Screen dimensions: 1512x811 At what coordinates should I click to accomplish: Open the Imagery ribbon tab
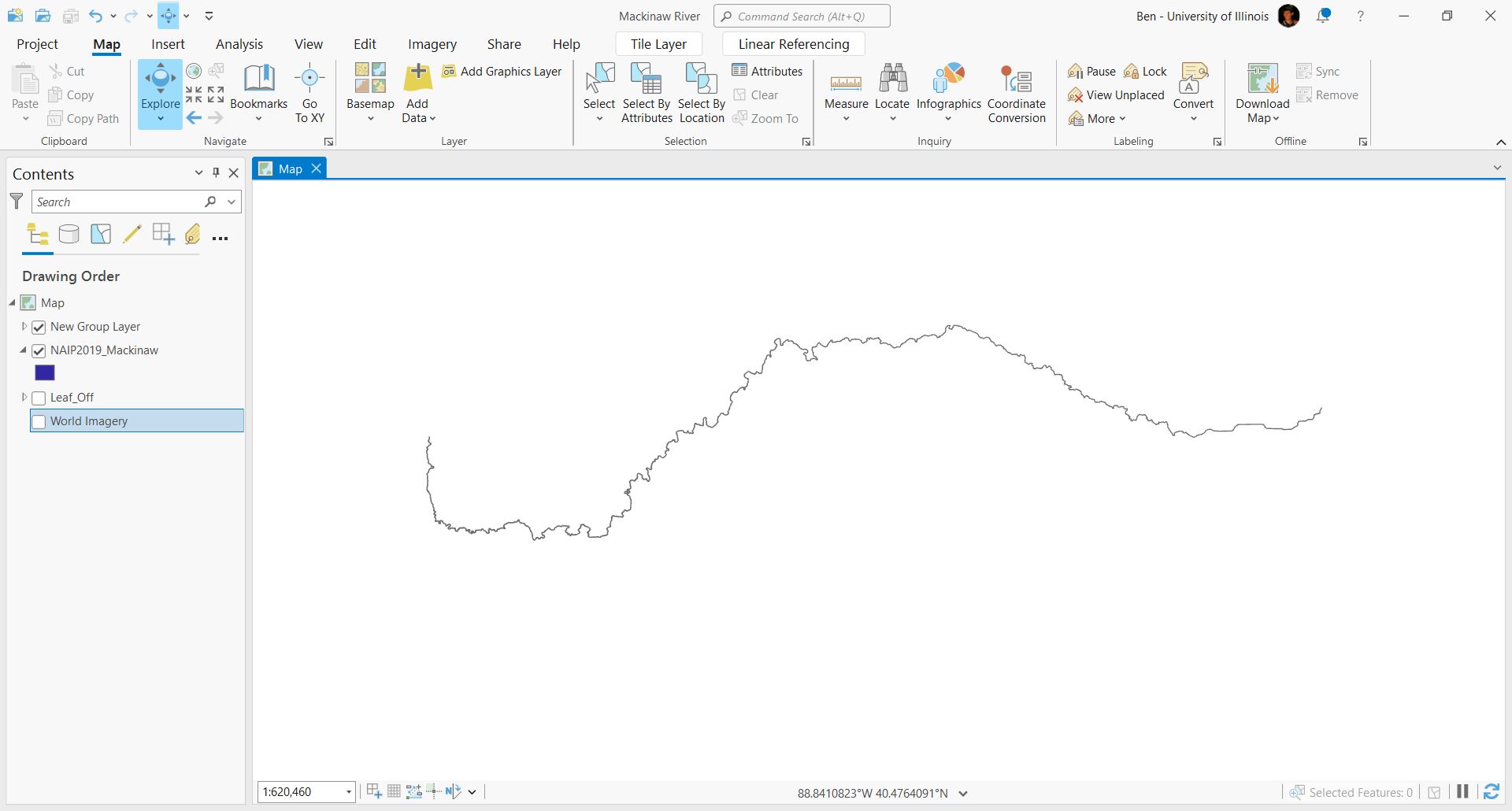coord(432,44)
